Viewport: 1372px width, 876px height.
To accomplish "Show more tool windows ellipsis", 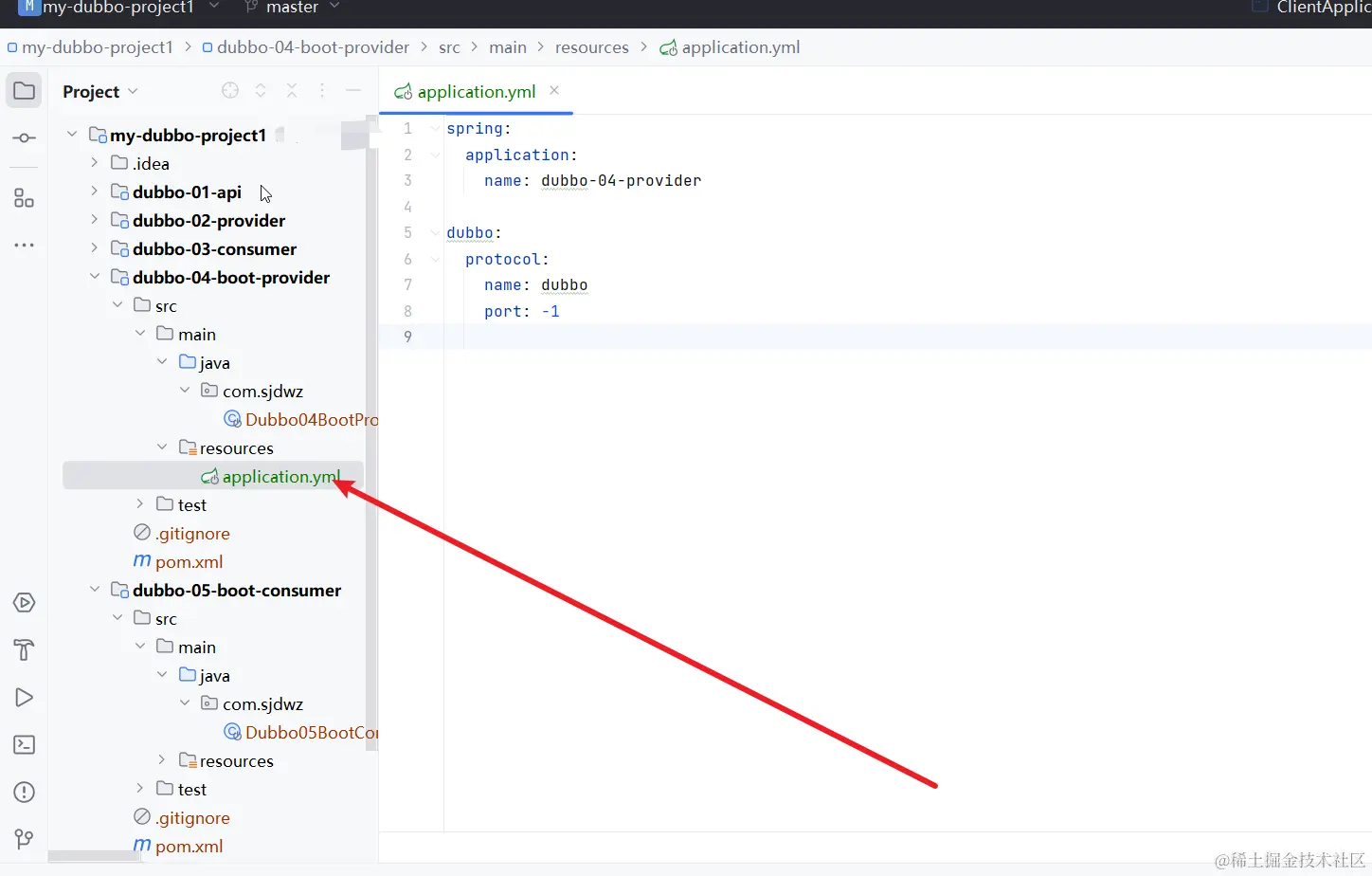I will tap(24, 246).
